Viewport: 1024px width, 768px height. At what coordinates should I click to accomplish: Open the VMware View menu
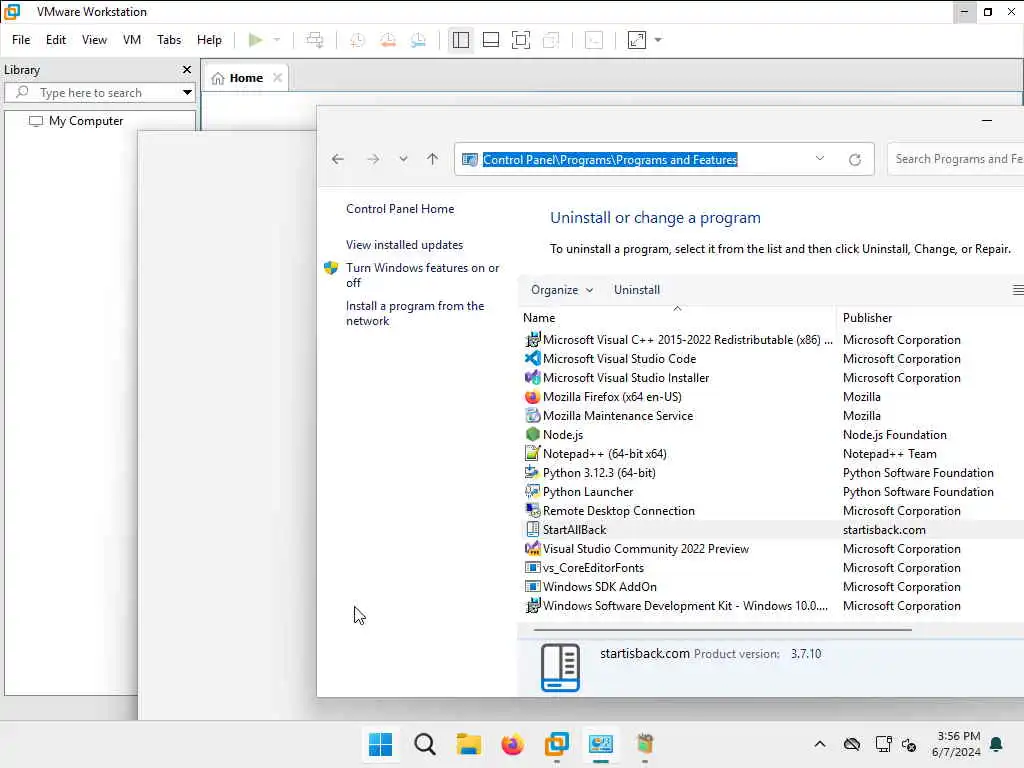click(94, 40)
